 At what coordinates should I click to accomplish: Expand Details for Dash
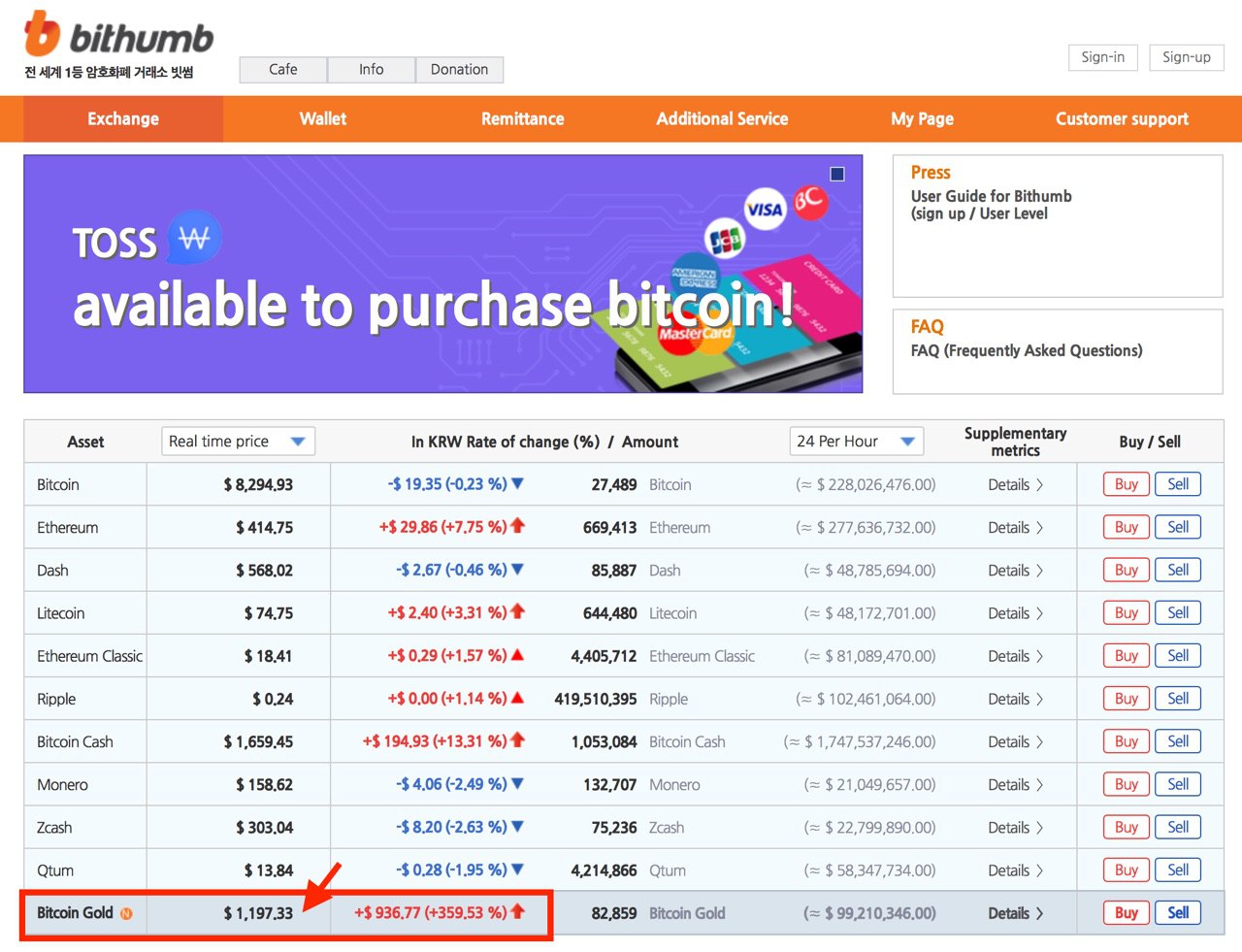click(1015, 571)
